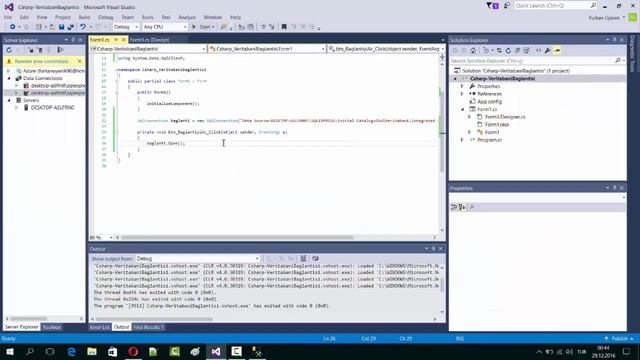Viewport: 640px width, 360px height.
Task: Open the Find Results 1 tab
Action: (x=149, y=327)
